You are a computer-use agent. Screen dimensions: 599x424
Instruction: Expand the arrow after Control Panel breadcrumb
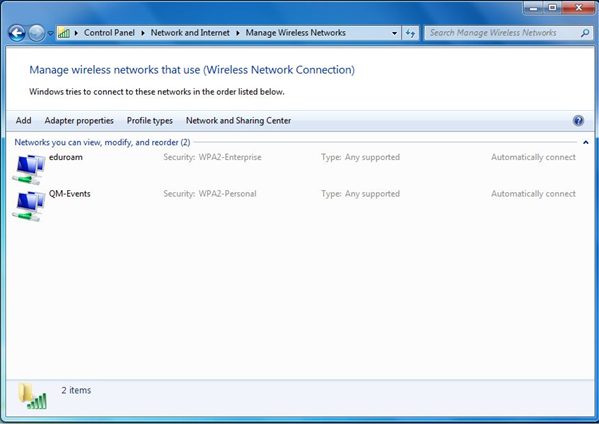(x=142, y=33)
